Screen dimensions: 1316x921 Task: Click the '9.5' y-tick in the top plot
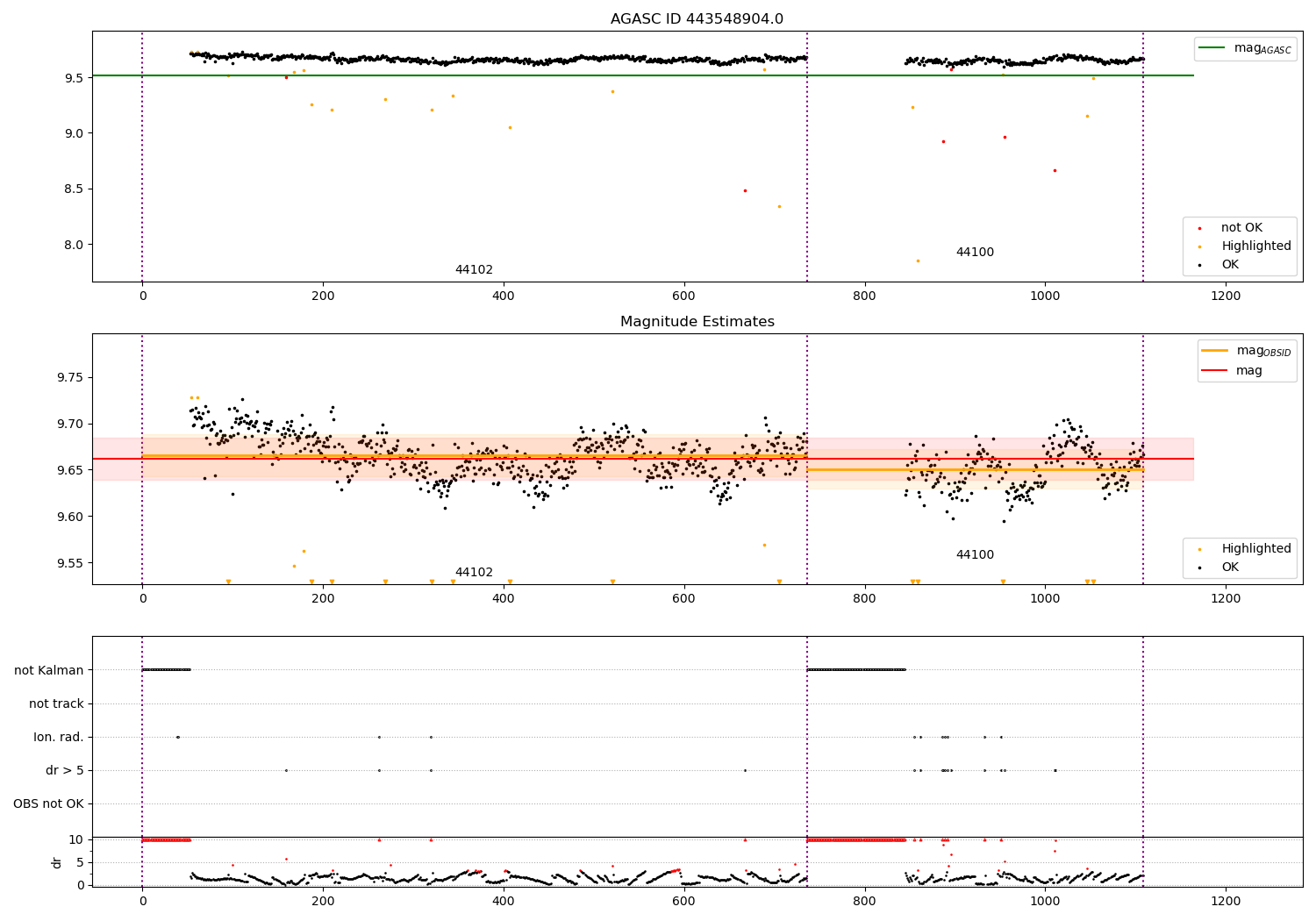click(x=73, y=78)
